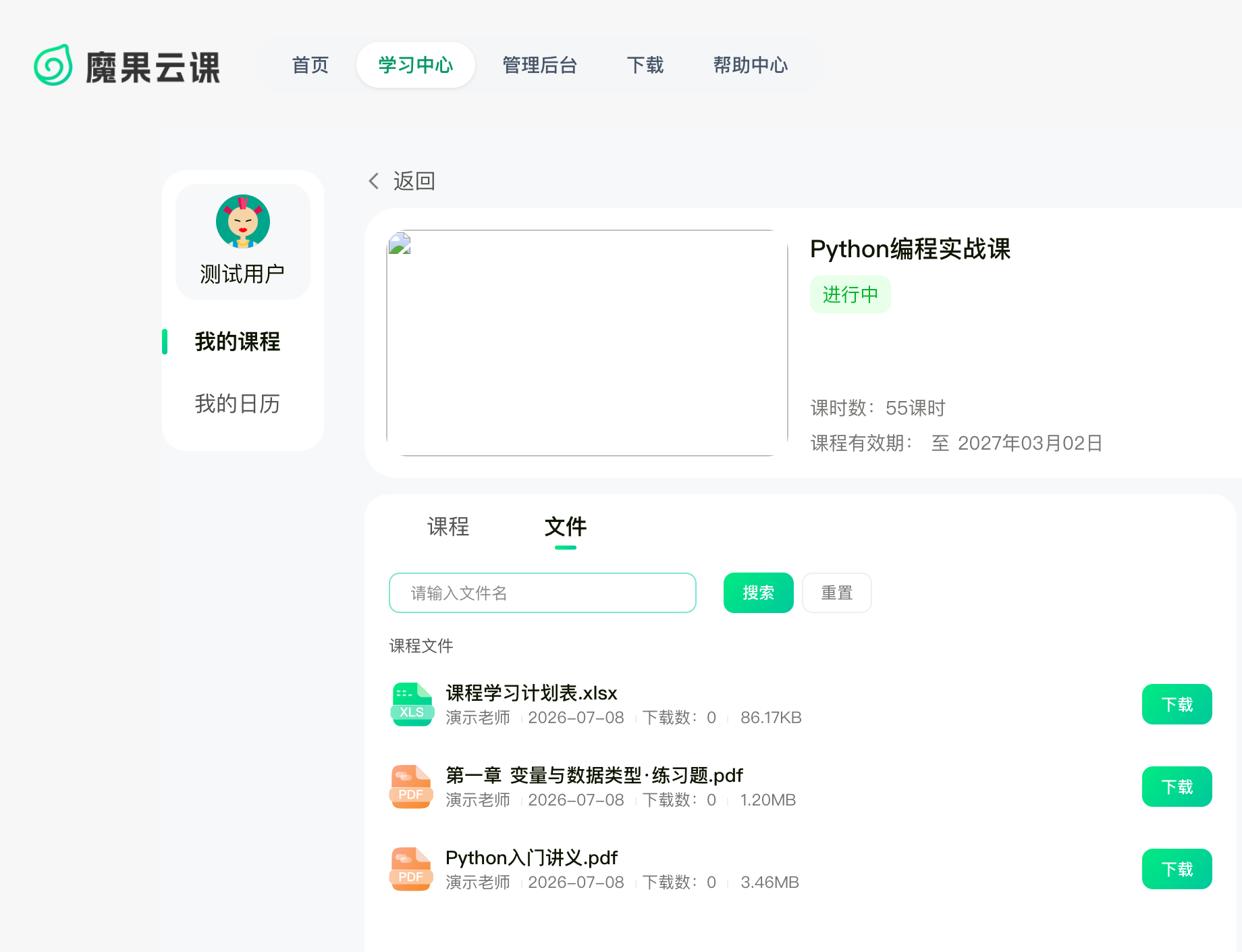The image size is (1242, 952).
Task: Click the file name Python入门讲义.pdf
Action: coord(532,858)
